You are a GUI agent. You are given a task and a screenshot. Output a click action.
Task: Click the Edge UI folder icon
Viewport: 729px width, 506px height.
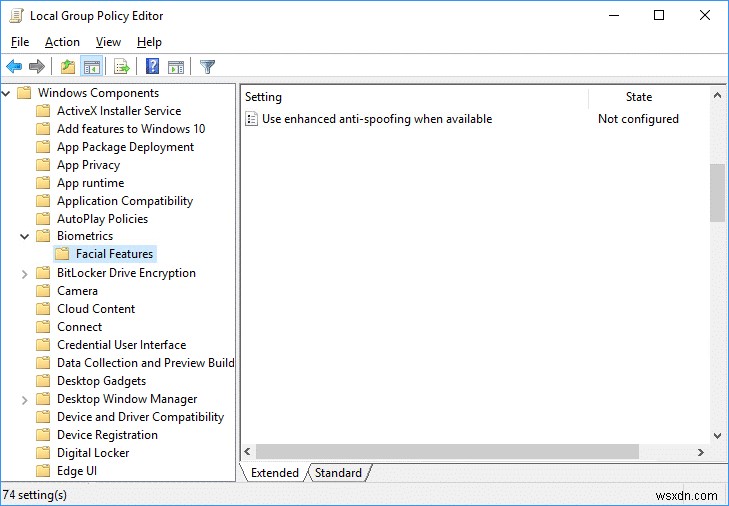pos(43,471)
